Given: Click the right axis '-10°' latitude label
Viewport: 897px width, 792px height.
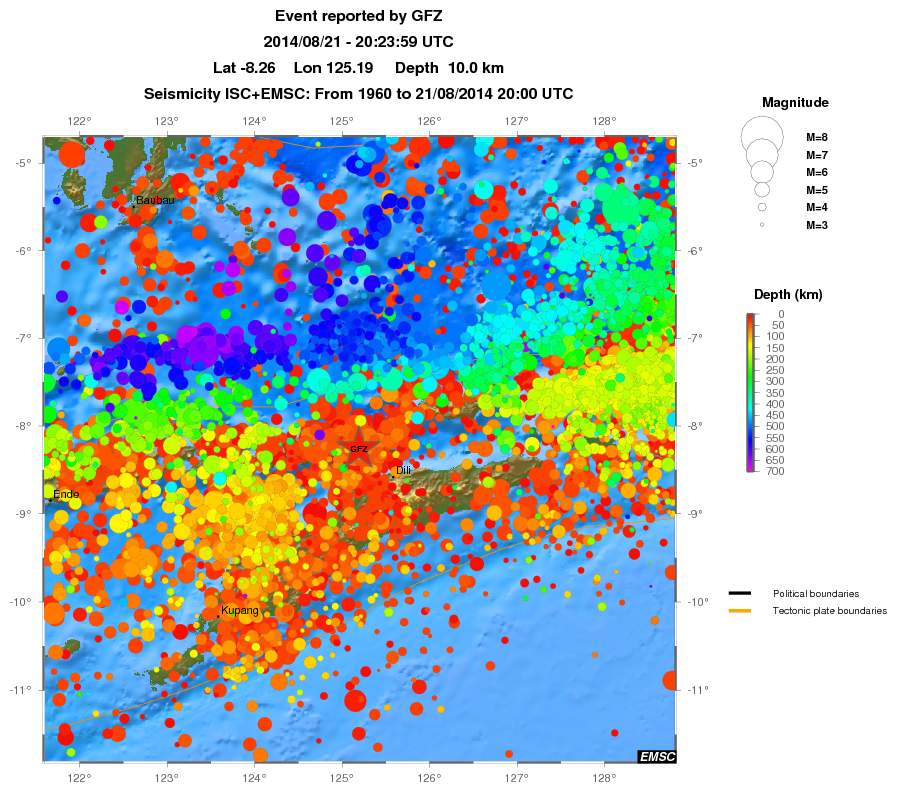Looking at the screenshot, I should [x=698, y=602].
